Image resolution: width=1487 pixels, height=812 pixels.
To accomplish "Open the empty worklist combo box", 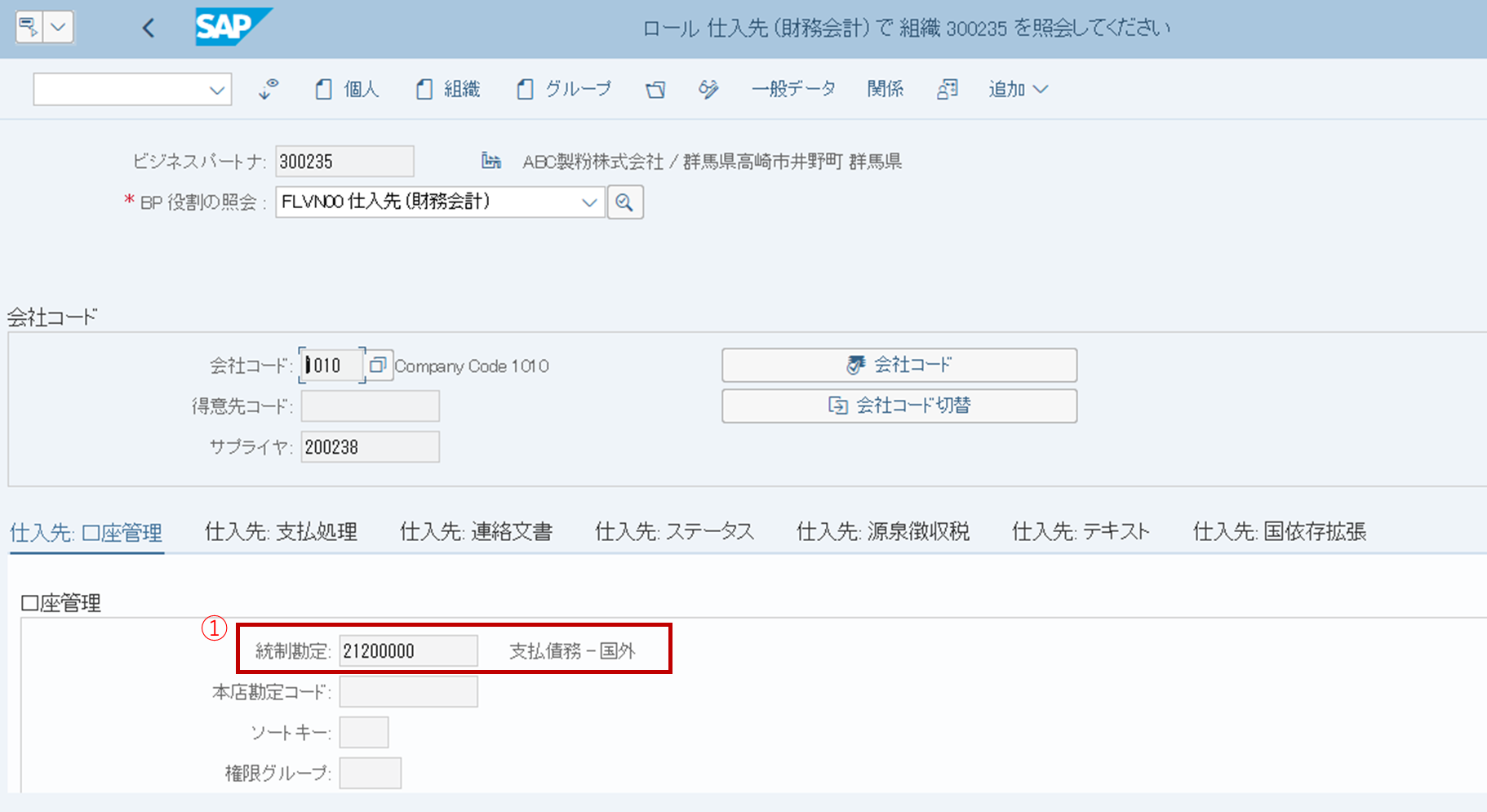I will point(131,89).
